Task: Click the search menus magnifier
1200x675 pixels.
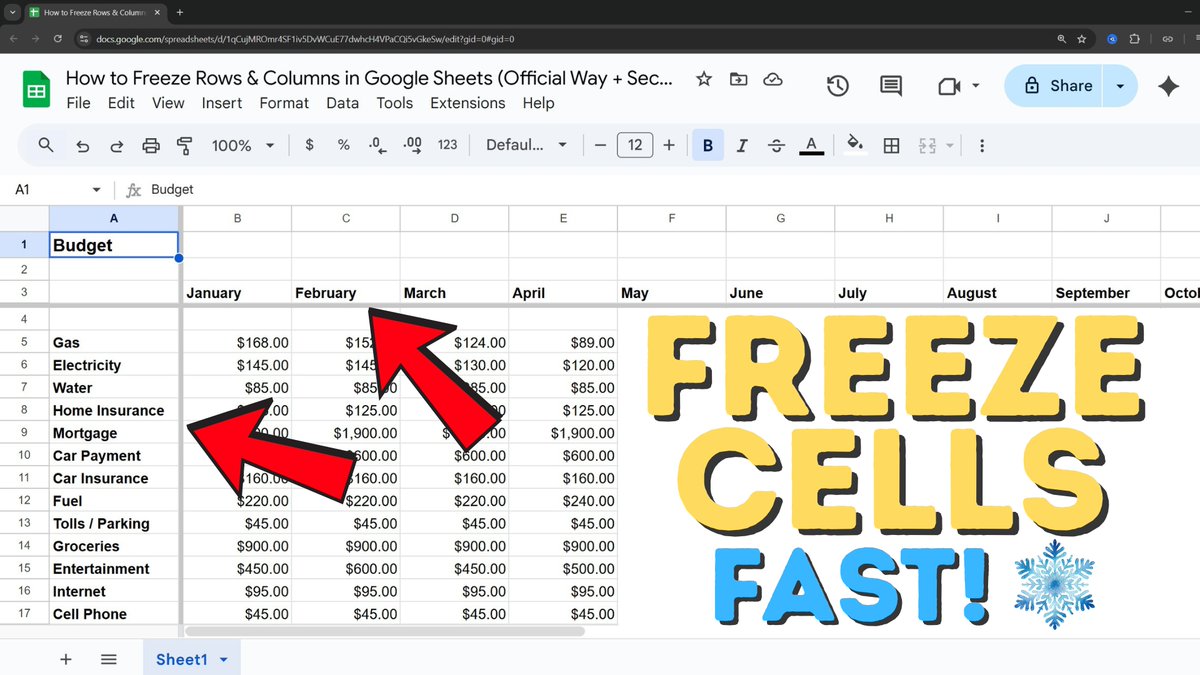Action: coord(46,145)
